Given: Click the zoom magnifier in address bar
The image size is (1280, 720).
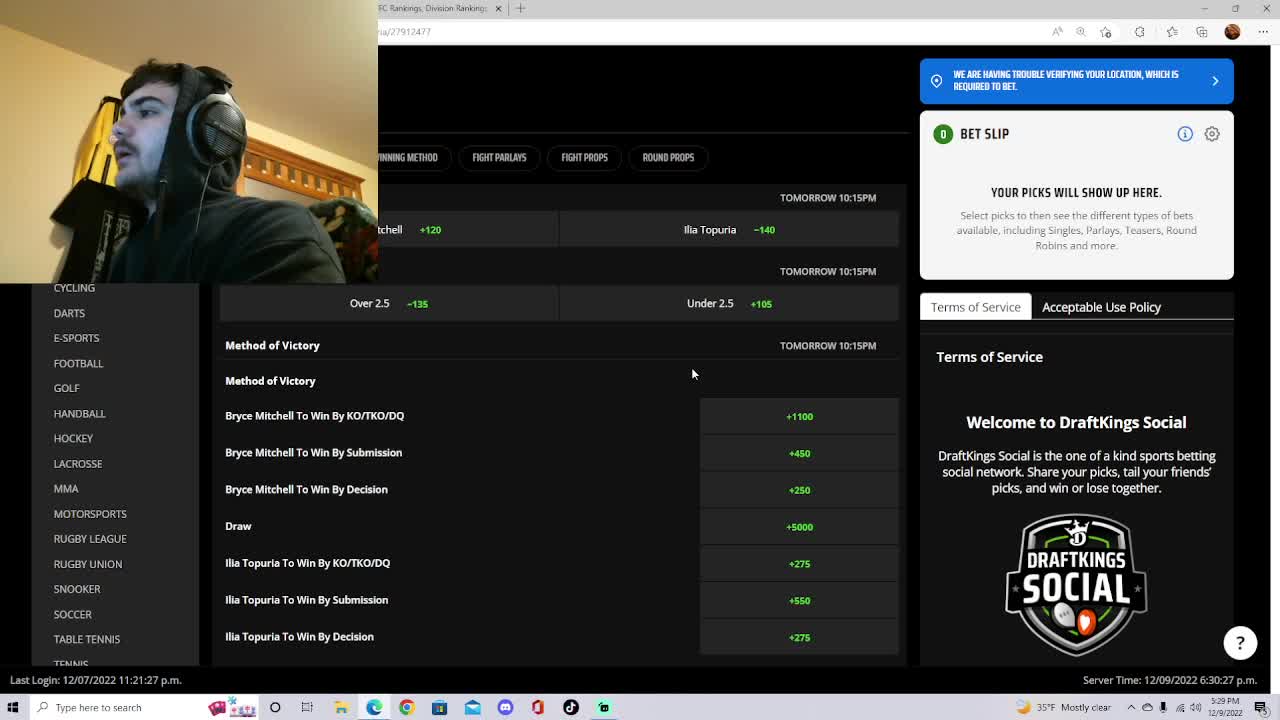Looking at the screenshot, I should pos(1081,32).
